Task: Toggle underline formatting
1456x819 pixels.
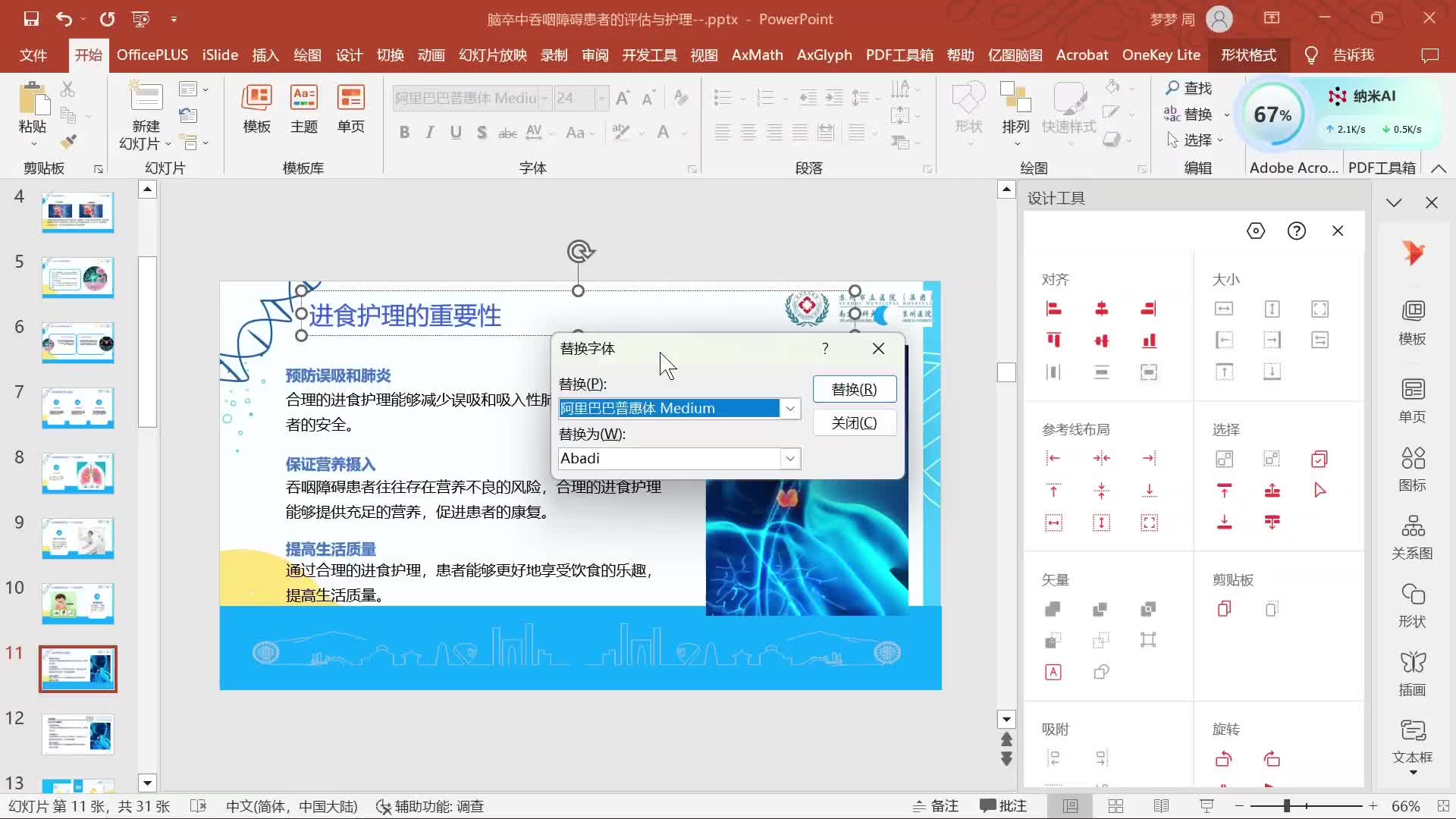Action: click(x=455, y=132)
